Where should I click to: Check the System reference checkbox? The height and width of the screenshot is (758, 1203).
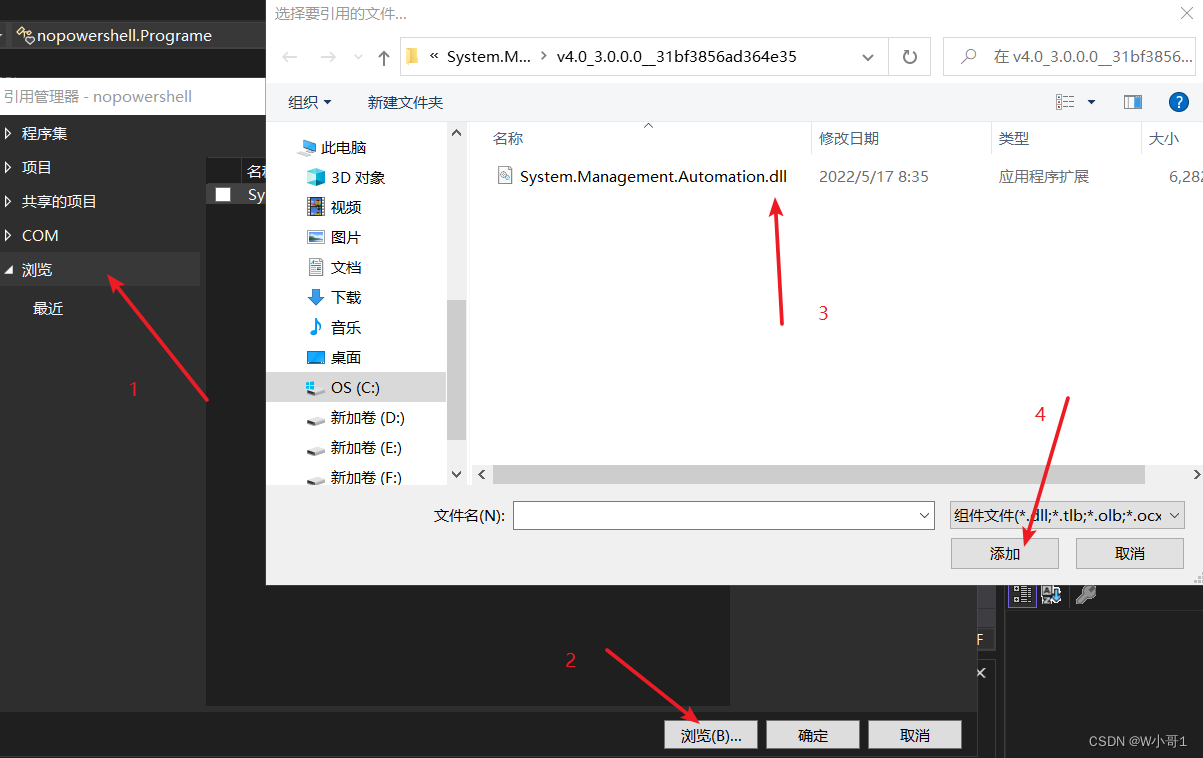pos(222,193)
